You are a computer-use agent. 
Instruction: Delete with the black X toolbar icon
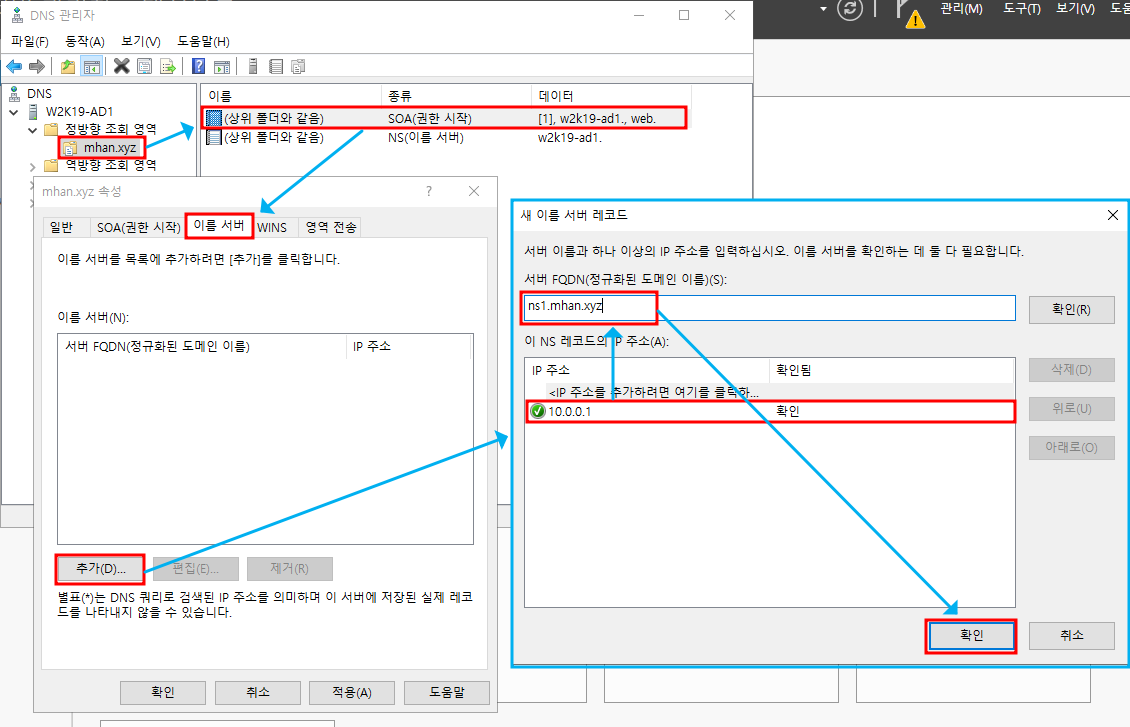[122, 66]
